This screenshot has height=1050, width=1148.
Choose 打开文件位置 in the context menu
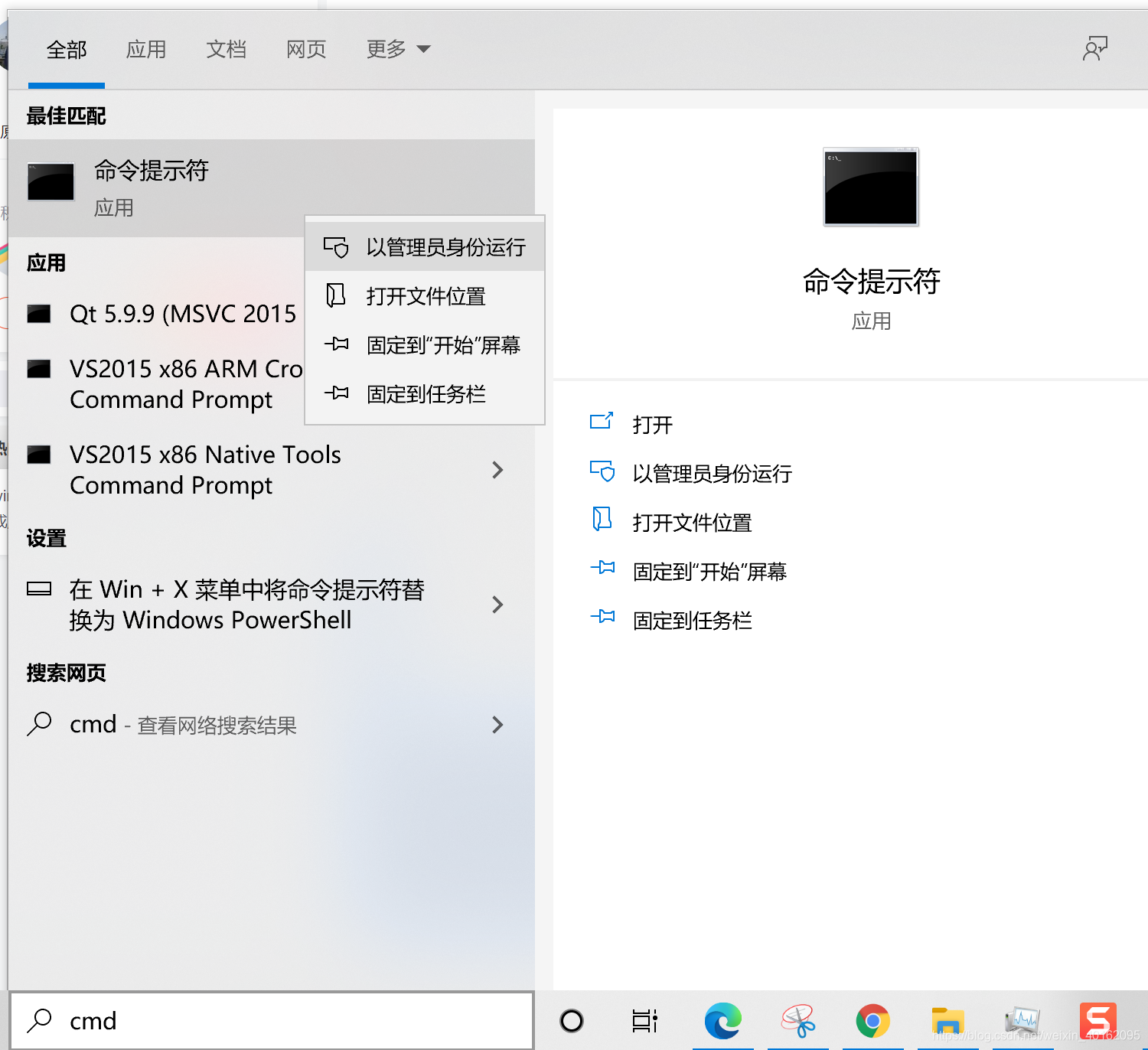coord(425,296)
